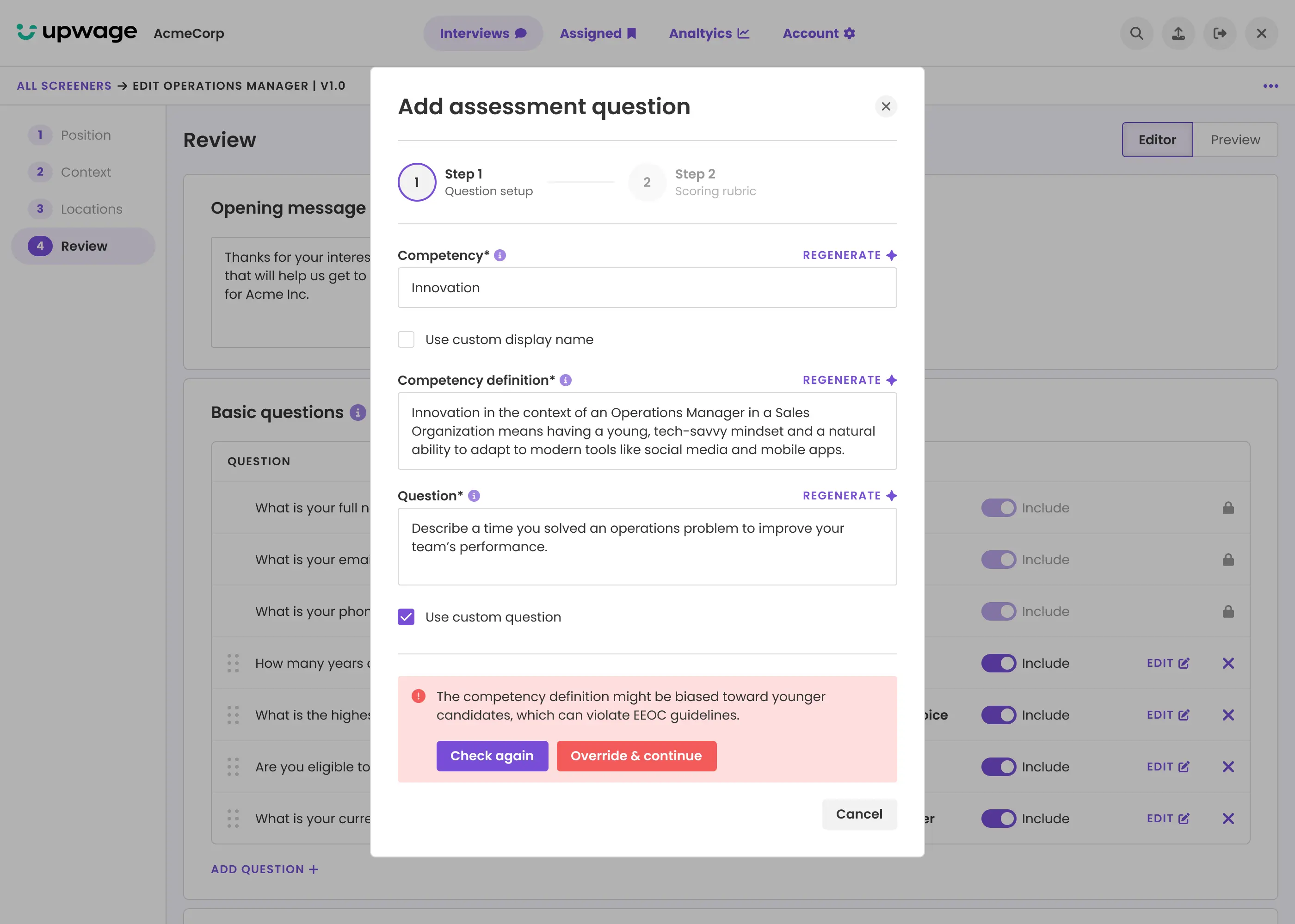Open the Account settings menu
Screen dimensions: 1295x924
[818, 34]
